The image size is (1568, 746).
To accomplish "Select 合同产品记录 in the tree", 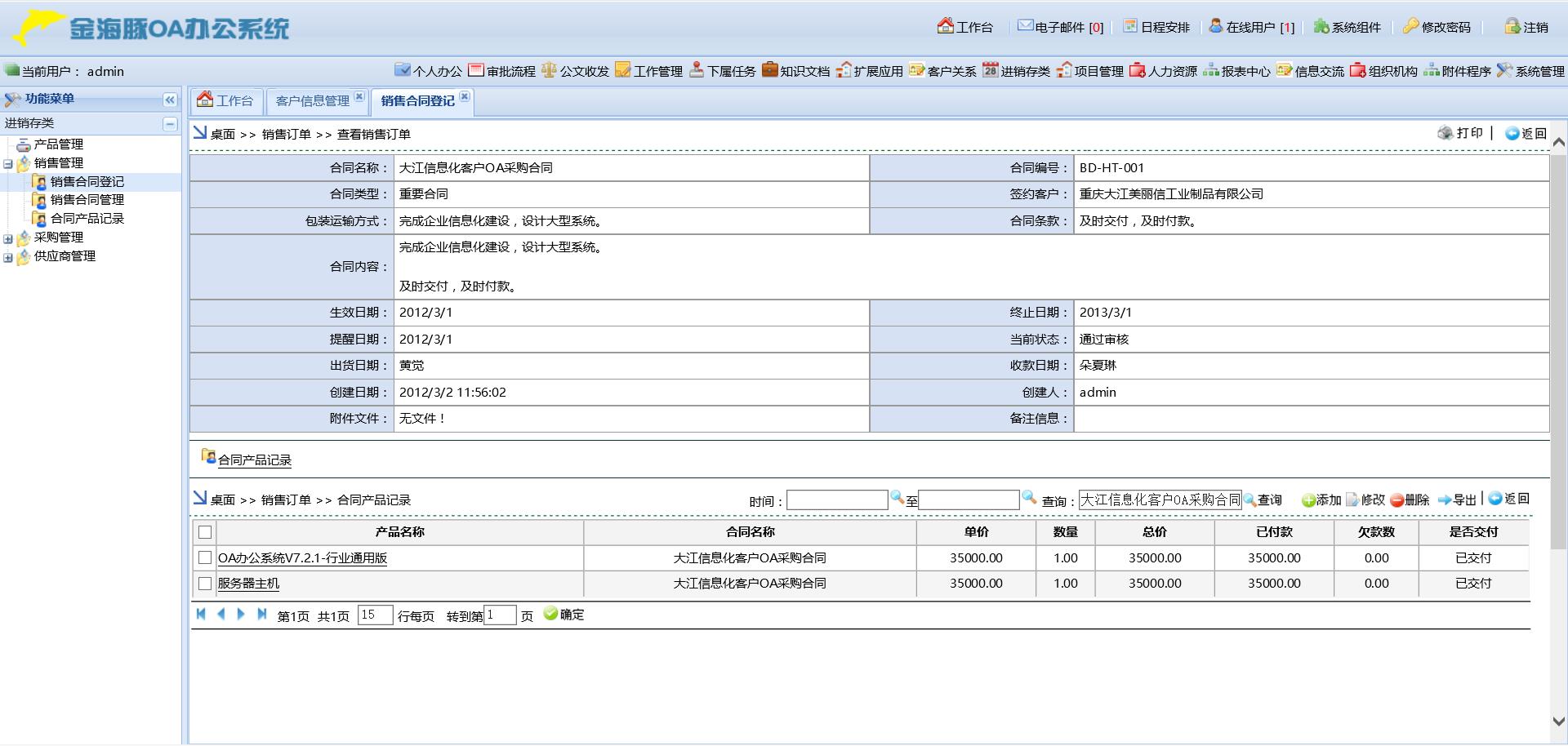I will [x=87, y=219].
